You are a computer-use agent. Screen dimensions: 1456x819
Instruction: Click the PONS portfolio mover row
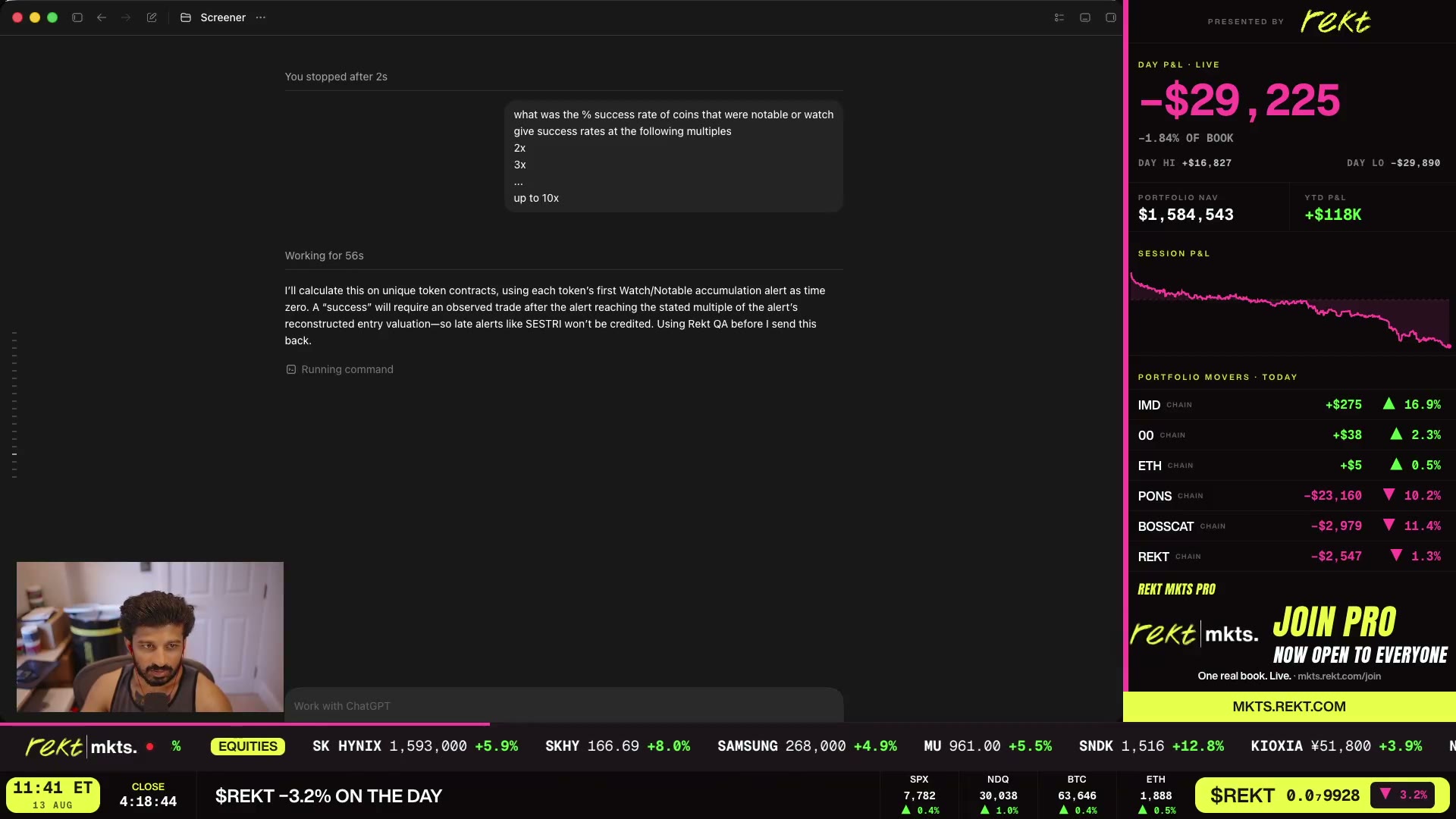tap(1289, 496)
